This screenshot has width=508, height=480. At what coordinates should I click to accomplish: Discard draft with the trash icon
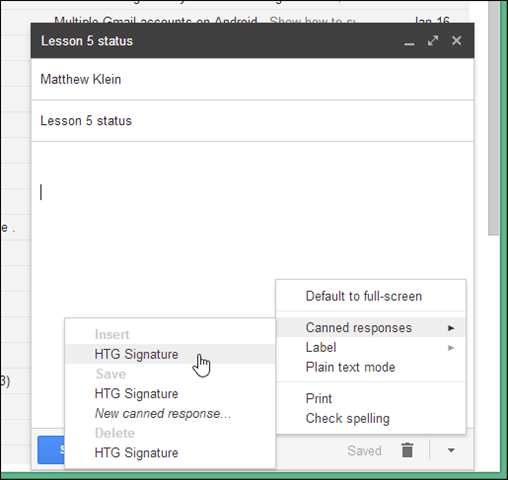point(407,450)
